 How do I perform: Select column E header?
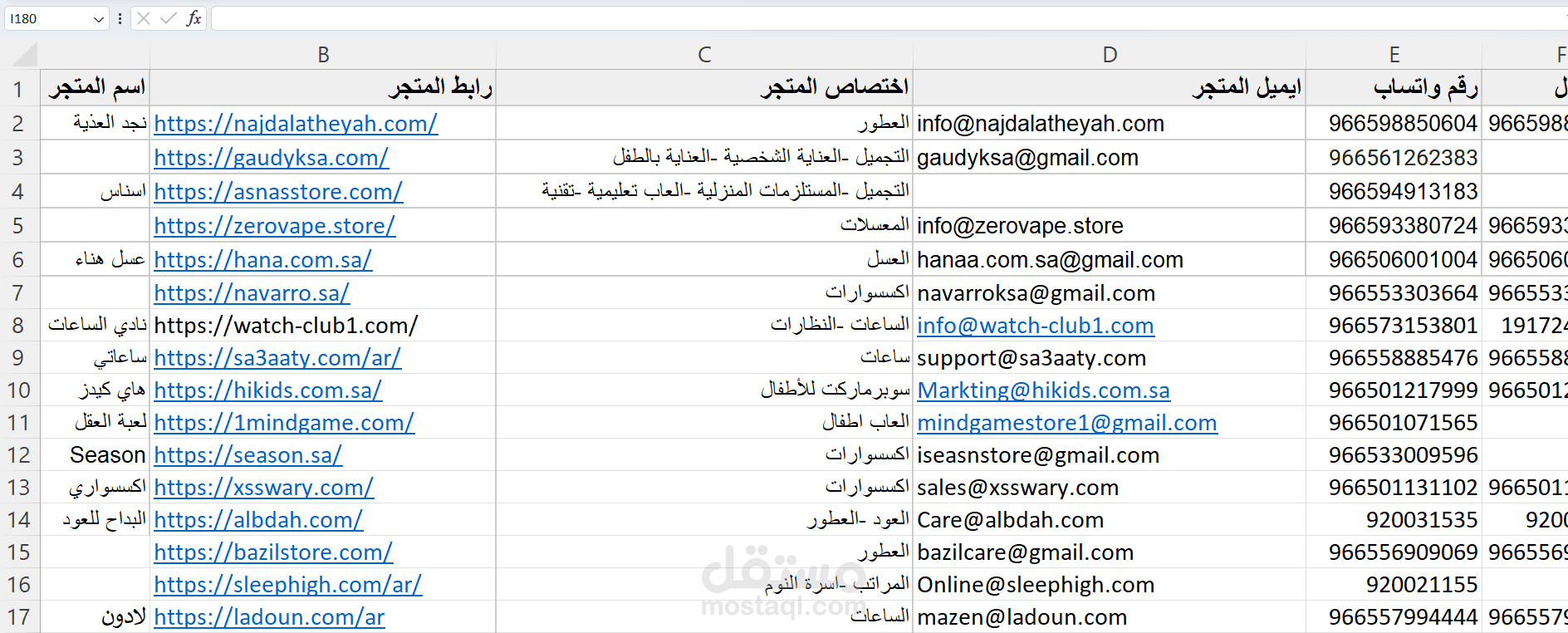click(x=1394, y=55)
